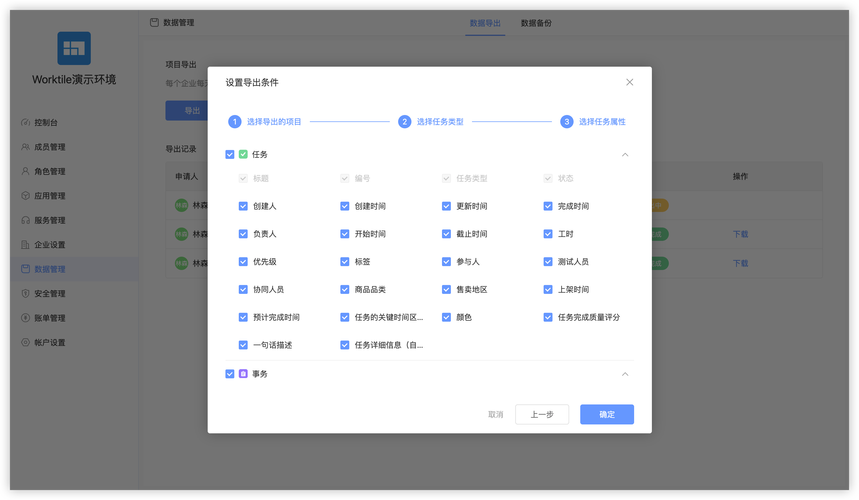Screen dimensions: 859x500
Task: Uncheck the 上架时间 checkbox
Action: (548, 289)
